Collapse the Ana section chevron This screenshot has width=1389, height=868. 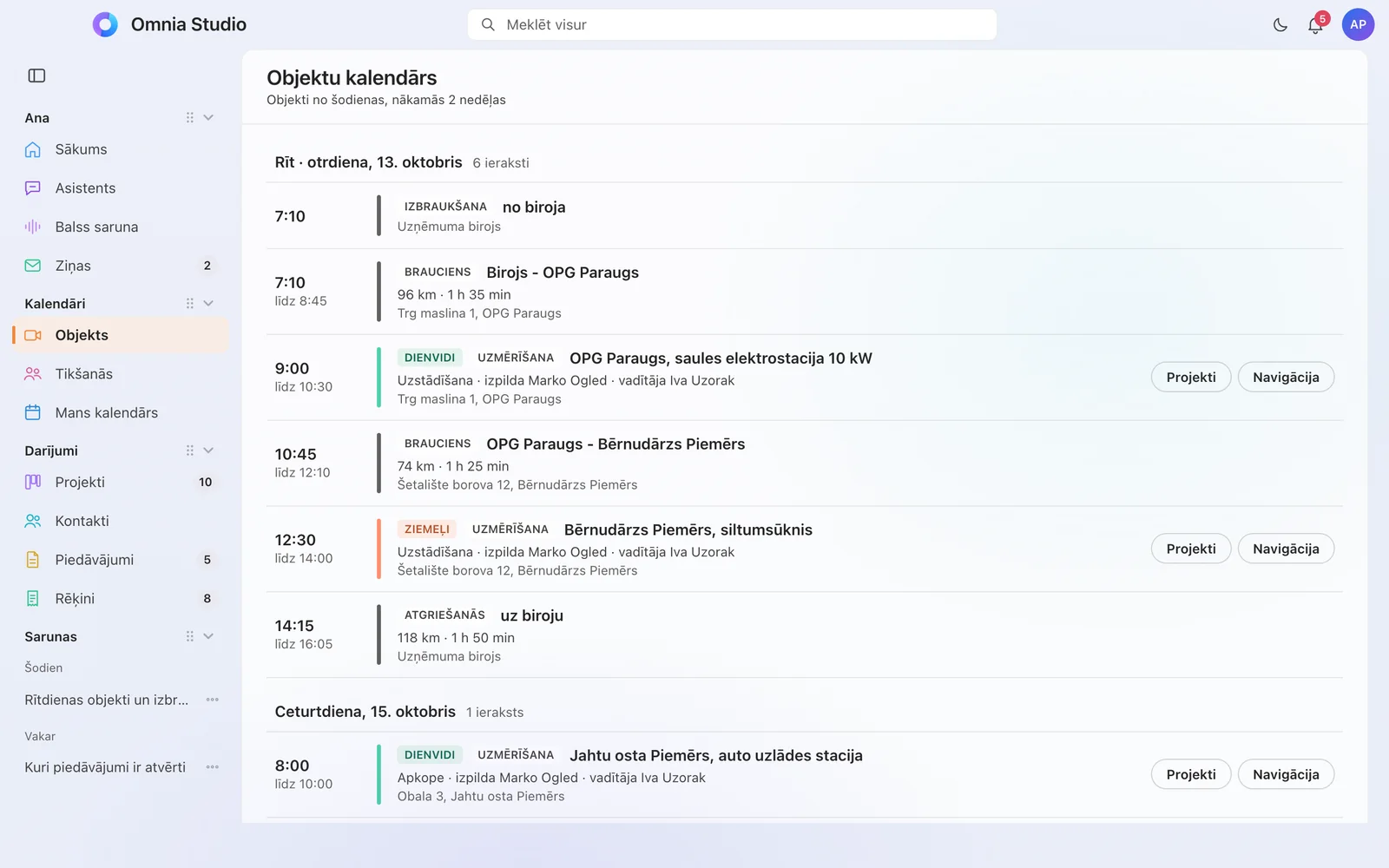(208, 117)
